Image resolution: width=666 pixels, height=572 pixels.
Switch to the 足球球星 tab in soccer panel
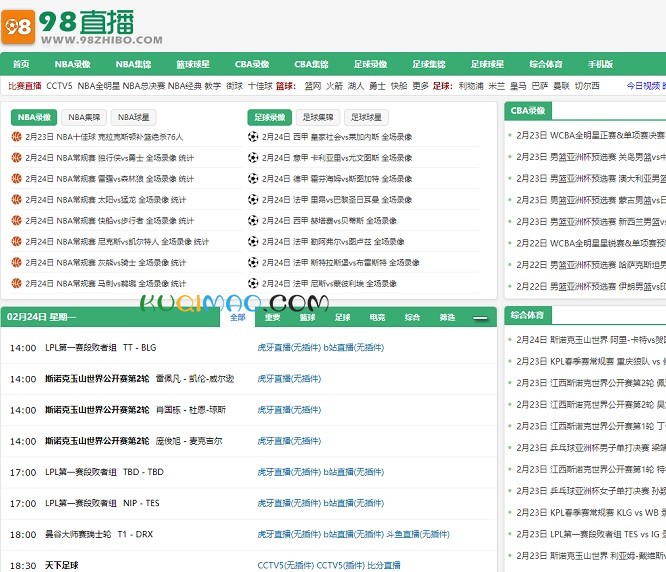click(366, 117)
